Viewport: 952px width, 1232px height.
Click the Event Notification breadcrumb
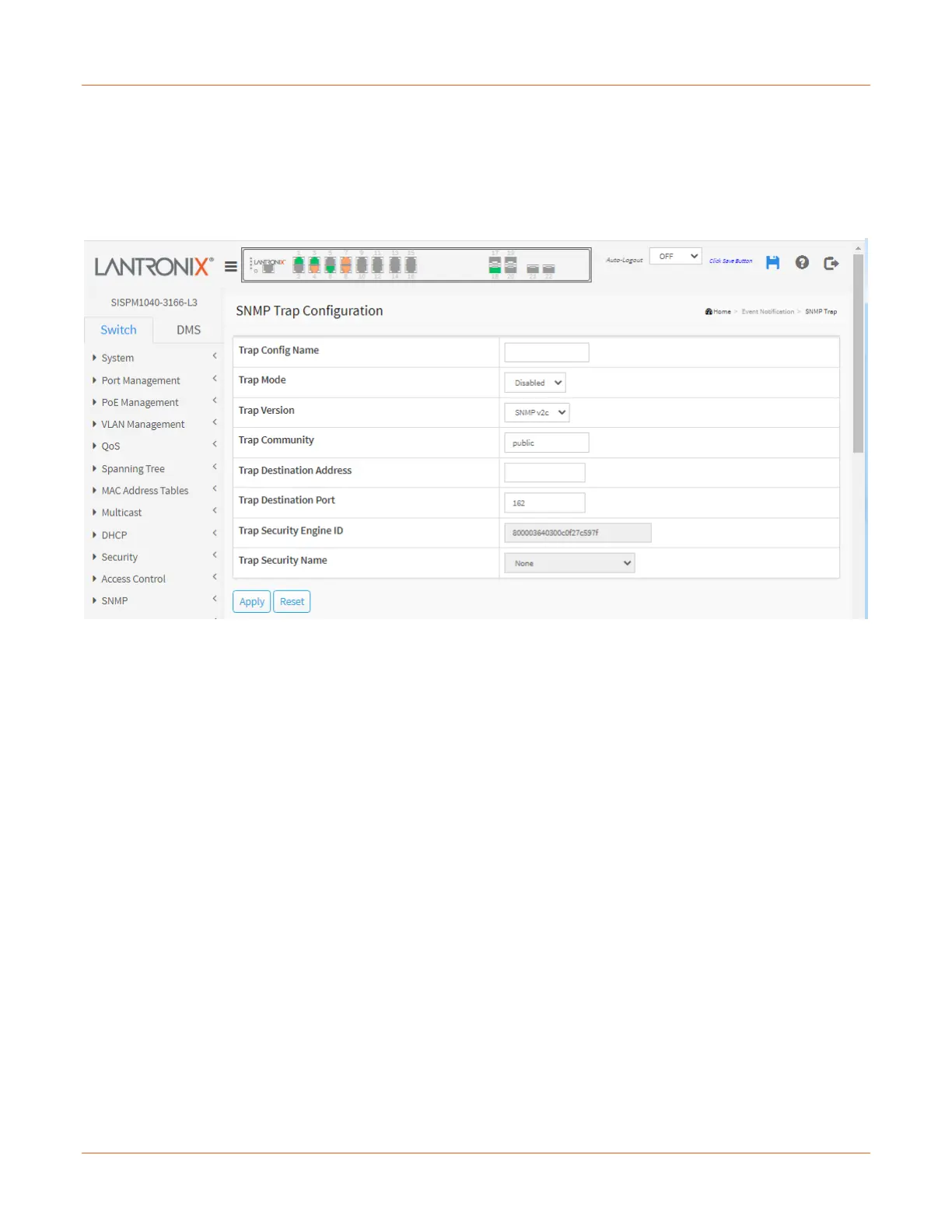tap(768, 312)
